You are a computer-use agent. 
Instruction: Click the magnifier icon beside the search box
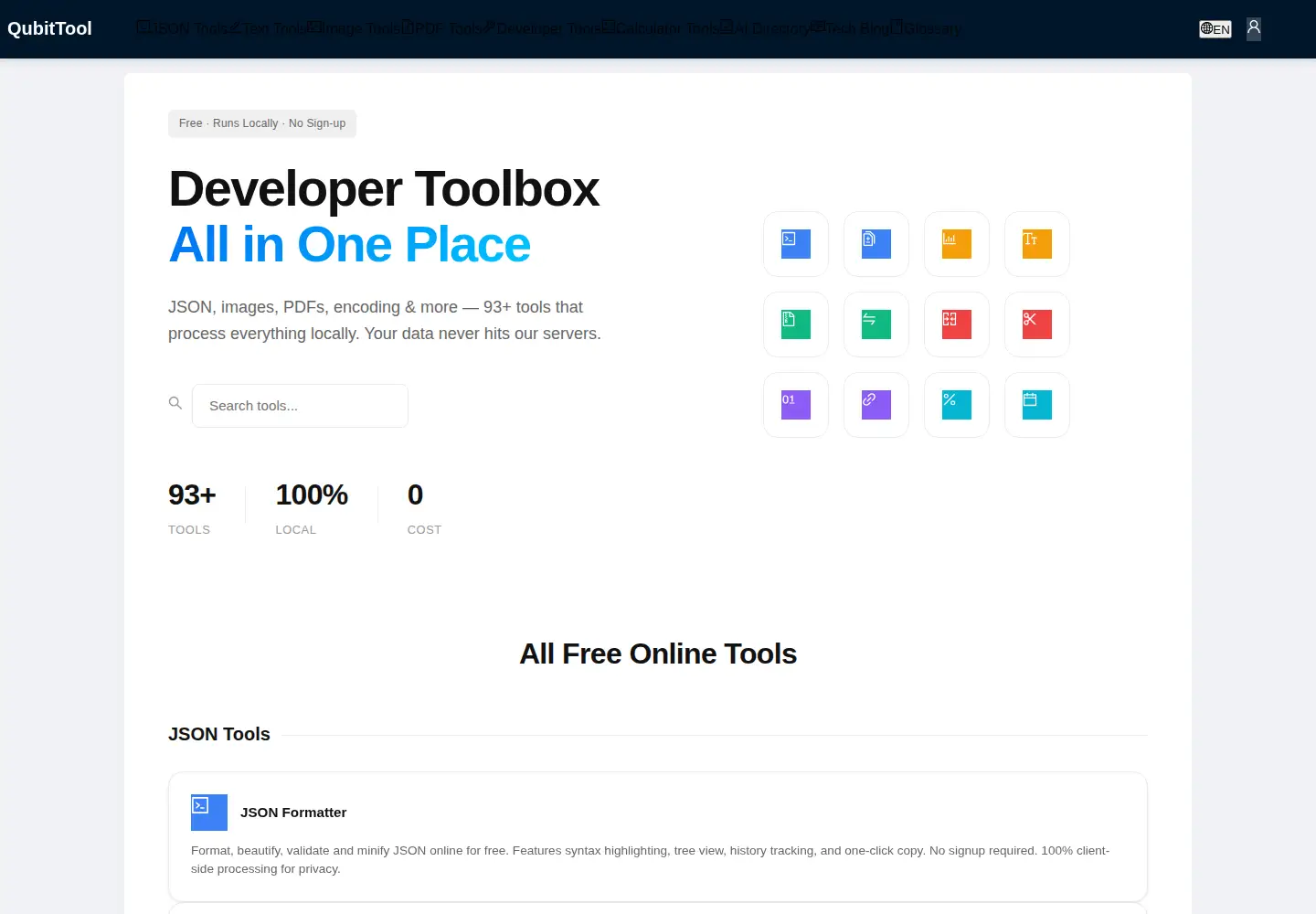pos(175,403)
